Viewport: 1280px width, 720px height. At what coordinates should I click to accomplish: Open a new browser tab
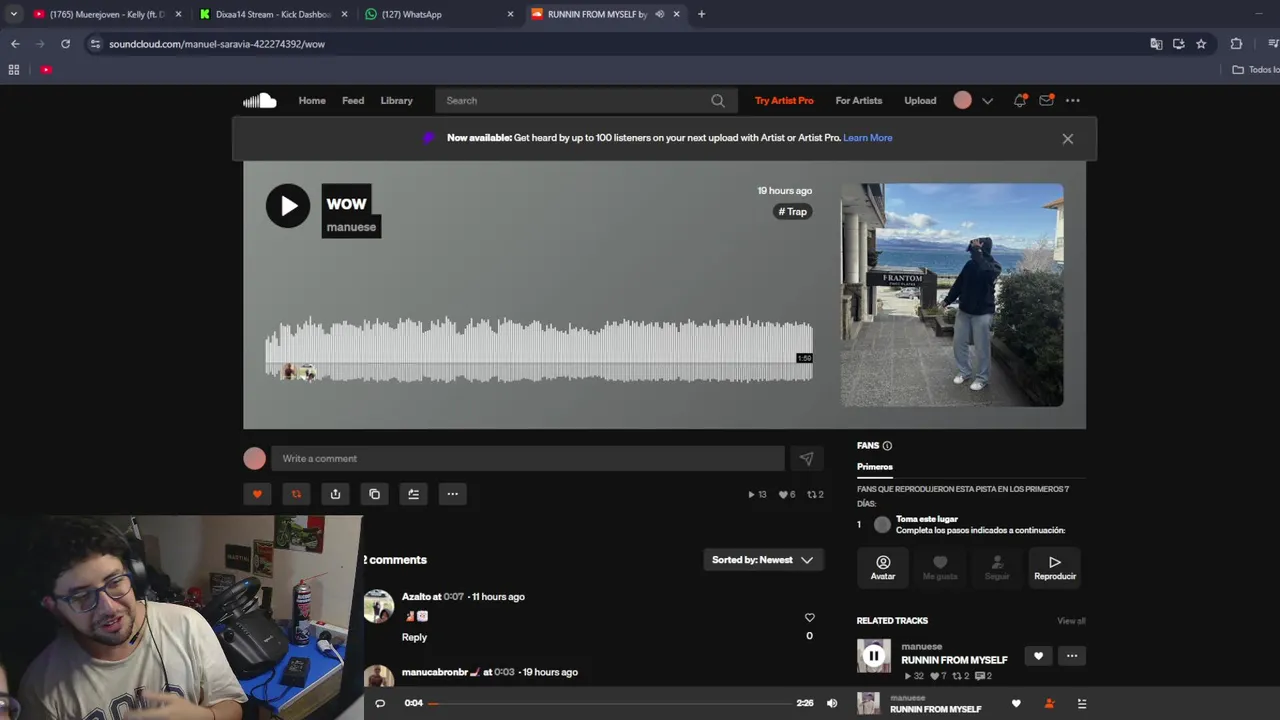tap(701, 14)
